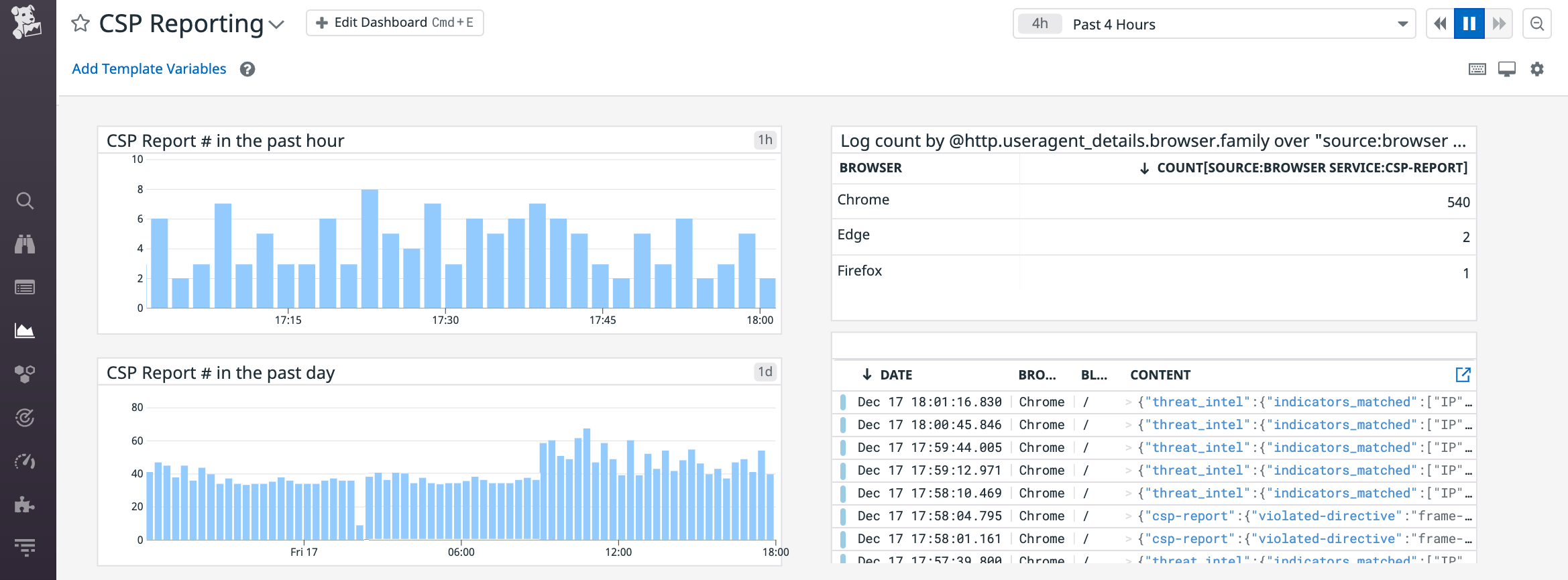Viewport: 1568px width, 580px height.
Task: Star the CSP Reporting dashboard
Action: click(x=80, y=23)
